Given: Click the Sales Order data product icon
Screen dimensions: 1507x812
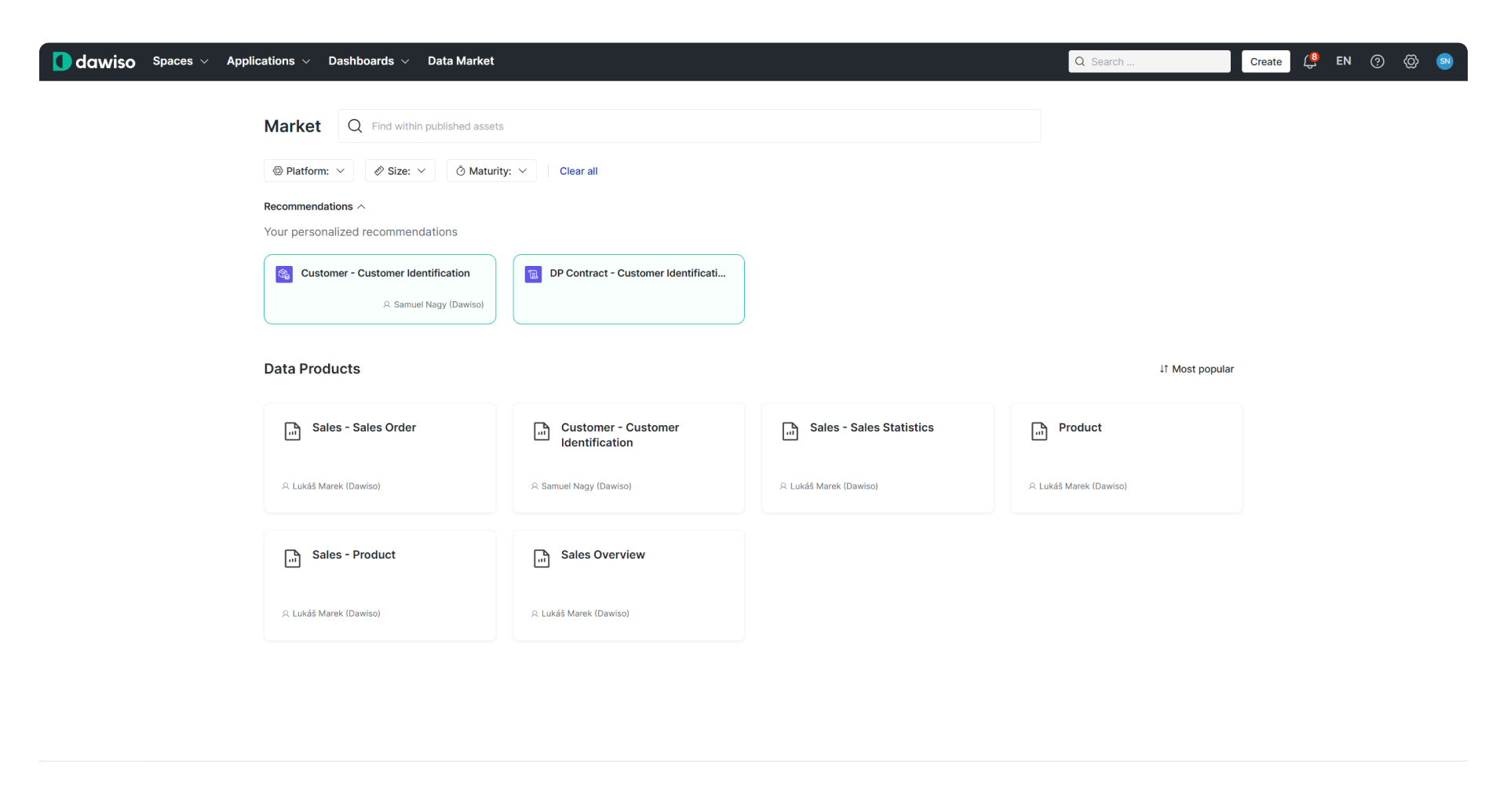Looking at the screenshot, I should click(293, 431).
